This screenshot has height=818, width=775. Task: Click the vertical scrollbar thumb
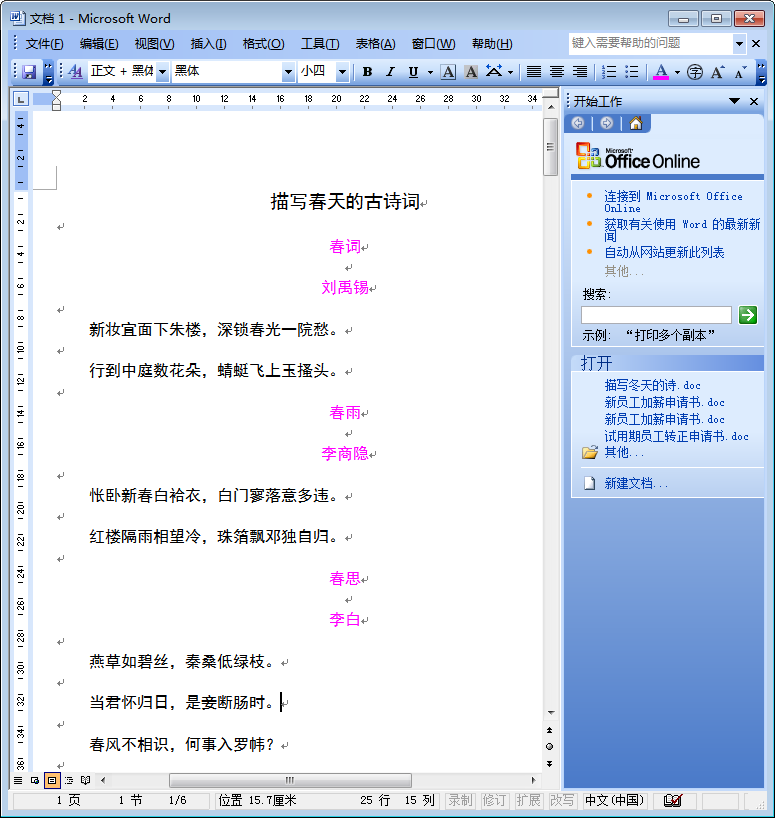point(550,147)
